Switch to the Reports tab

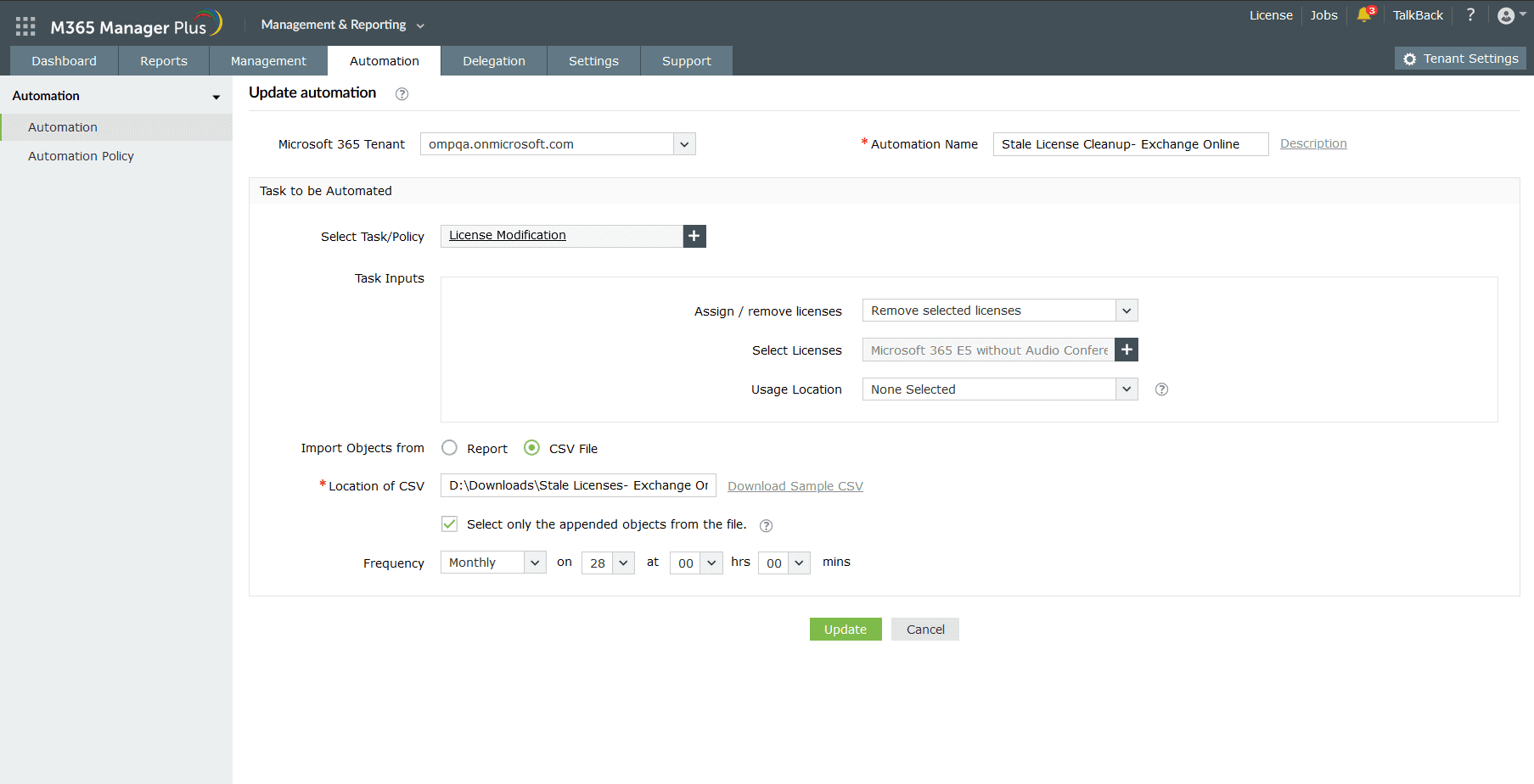click(x=163, y=60)
